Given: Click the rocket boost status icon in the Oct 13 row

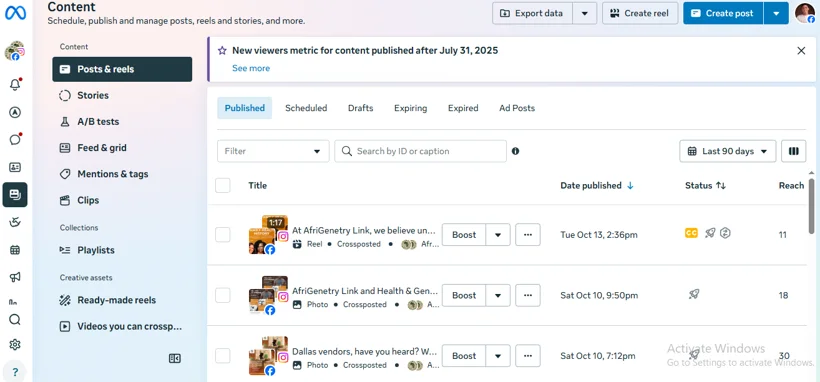Looking at the screenshot, I should tap(710, 233).
